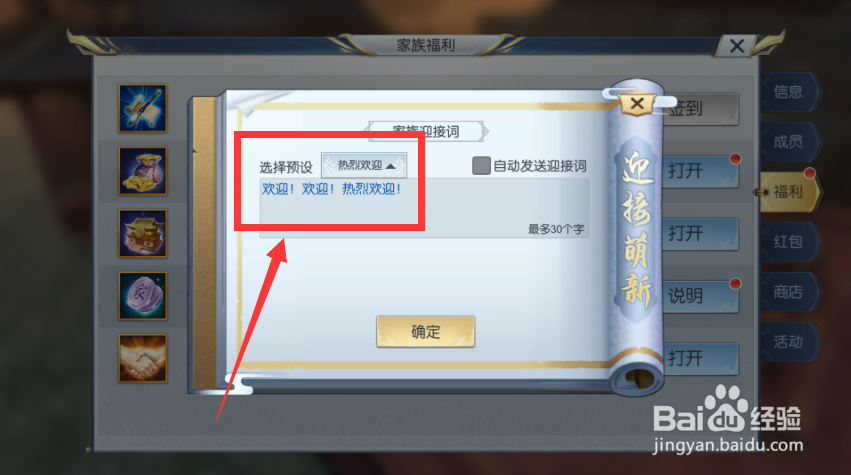Click the scroll and brush icon

[143, 108]
